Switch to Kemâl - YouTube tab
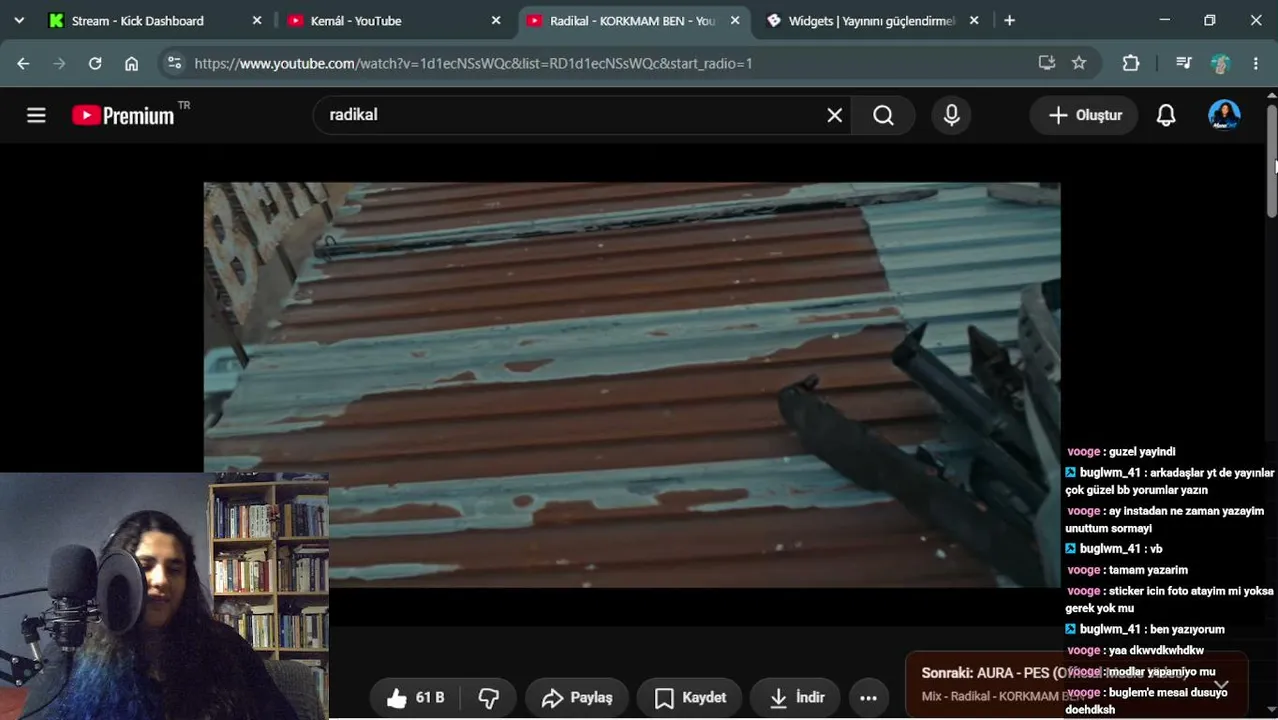This screenshot has width=1278, height=720. tap(356, 20)
